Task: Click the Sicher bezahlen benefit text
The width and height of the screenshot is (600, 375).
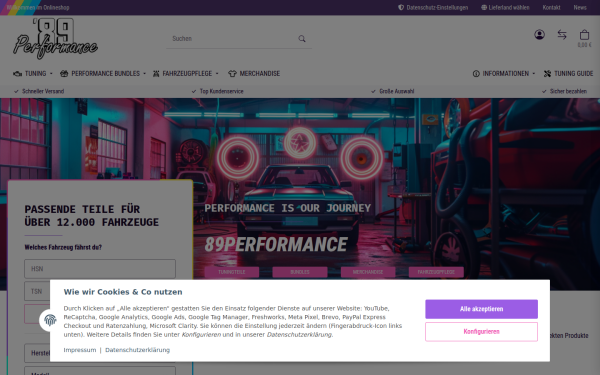Action: [x=568, y=91]
